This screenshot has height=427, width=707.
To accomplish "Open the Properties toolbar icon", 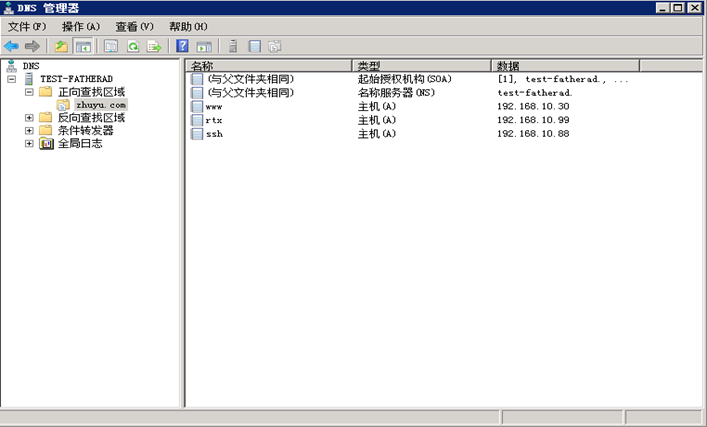I will [111, 46].
